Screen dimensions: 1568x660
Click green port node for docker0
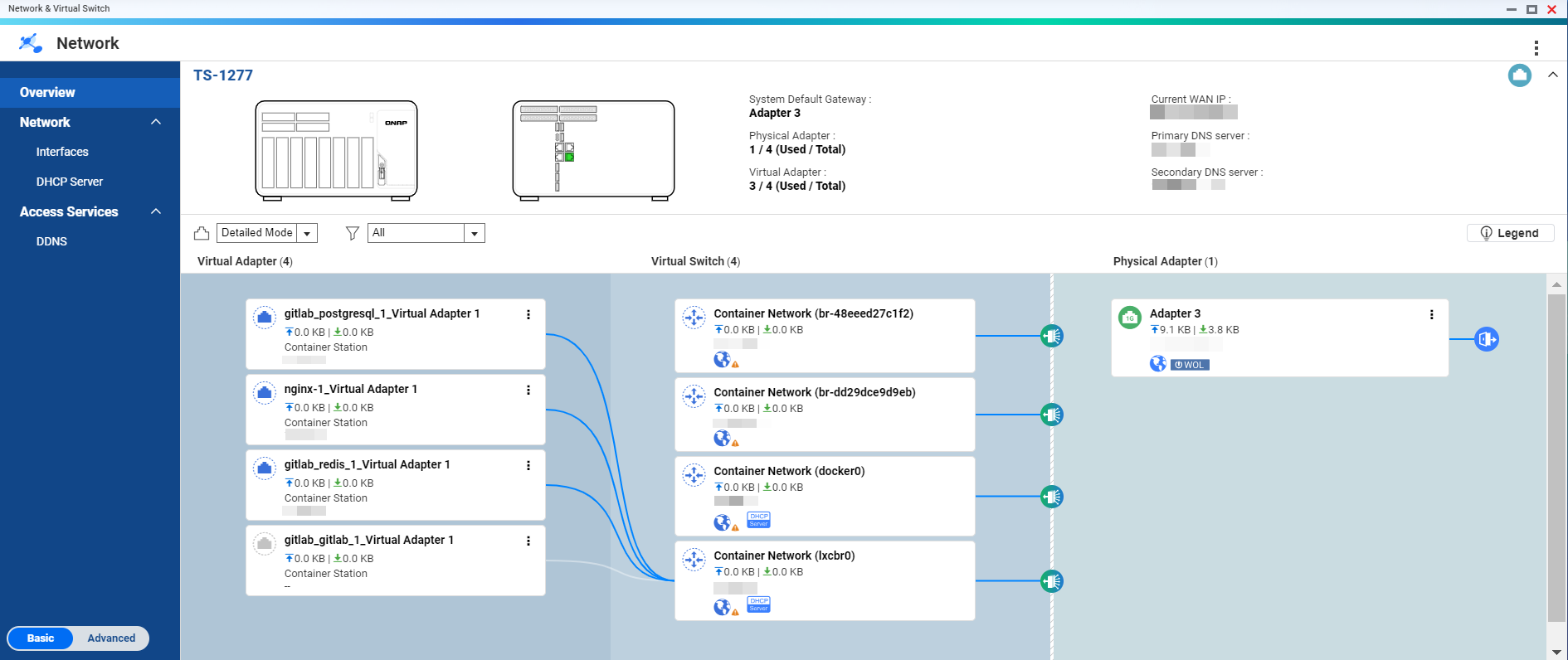click(1052, 497)
